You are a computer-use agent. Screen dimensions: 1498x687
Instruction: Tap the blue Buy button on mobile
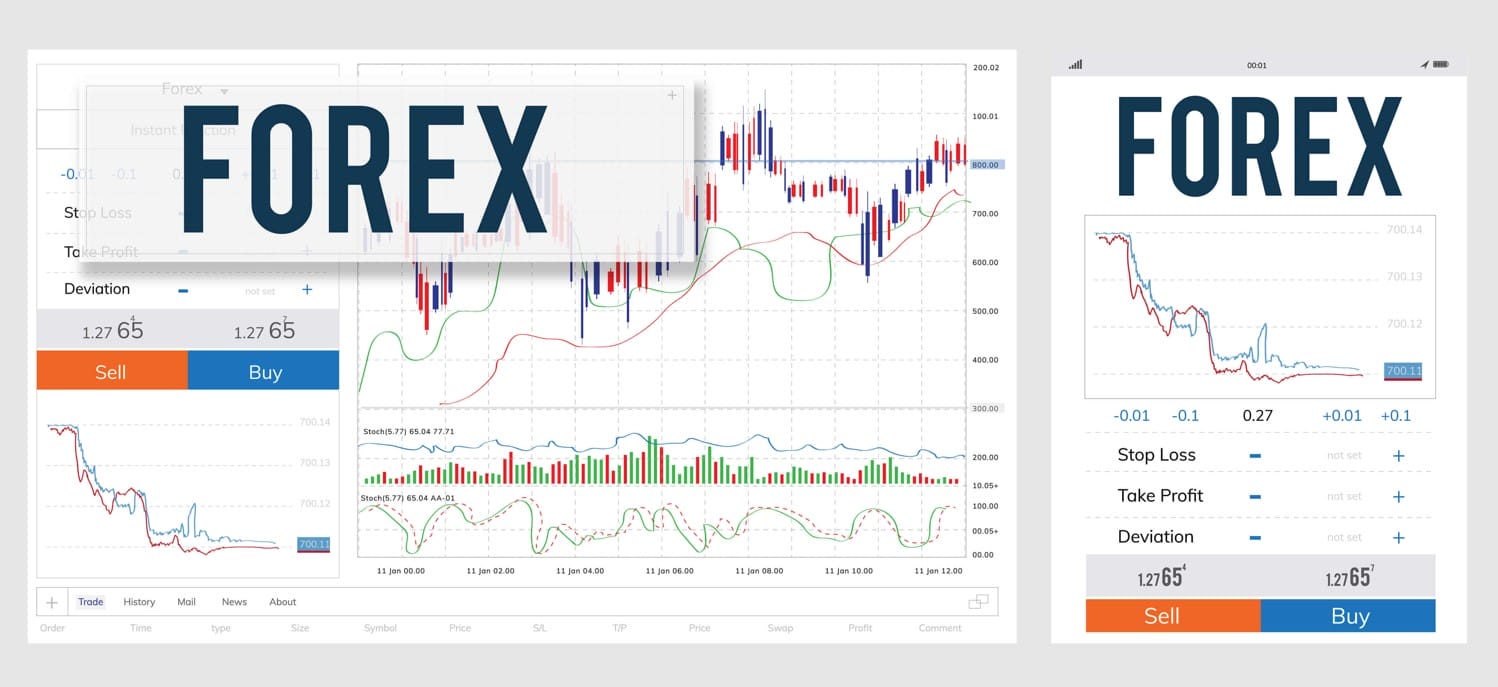tap(1348, 616)
